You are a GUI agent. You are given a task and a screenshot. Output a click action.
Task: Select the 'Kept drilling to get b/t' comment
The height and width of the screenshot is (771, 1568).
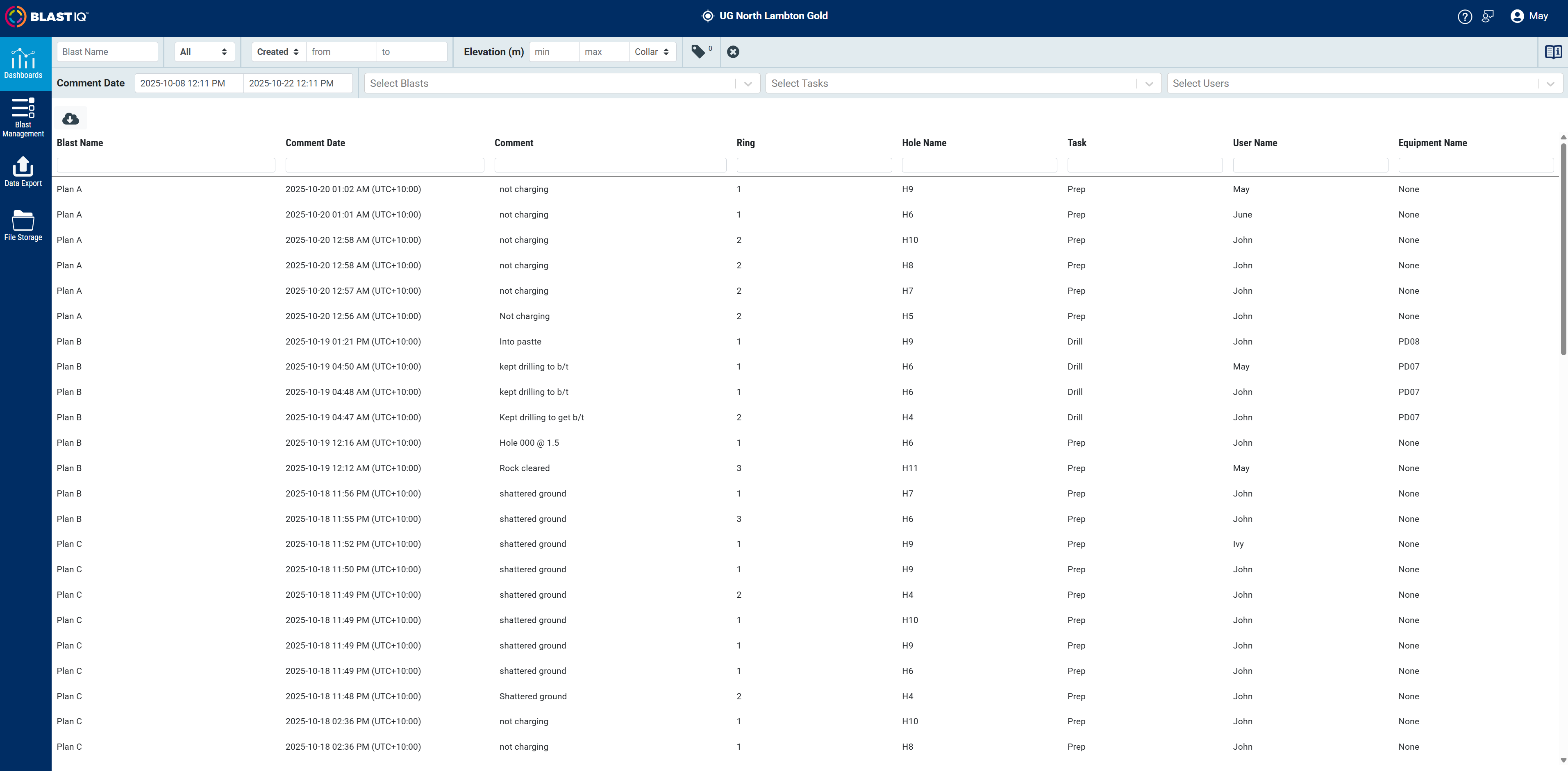[542, 417]
